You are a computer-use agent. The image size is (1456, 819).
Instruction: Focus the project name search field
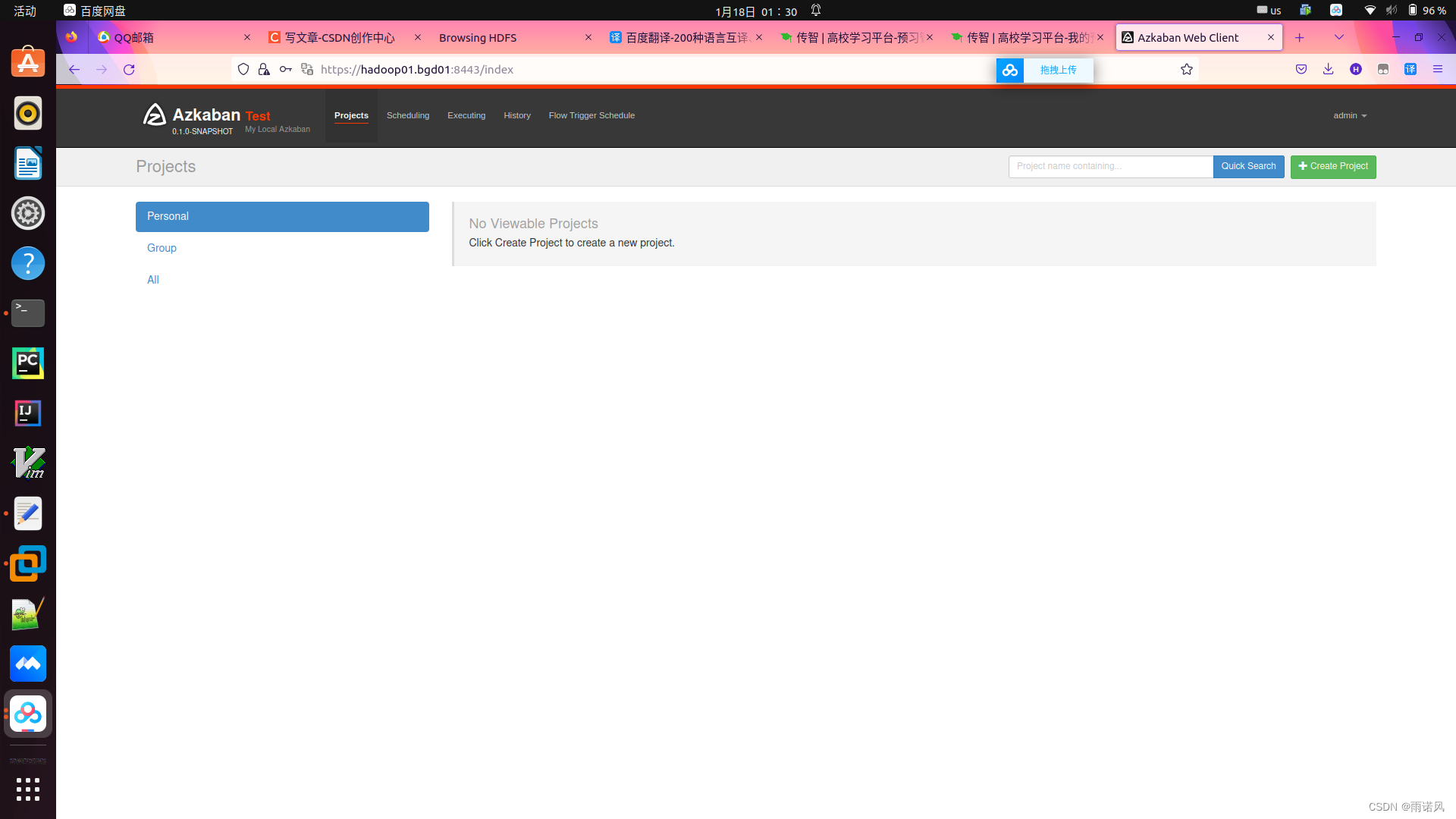1110,167
